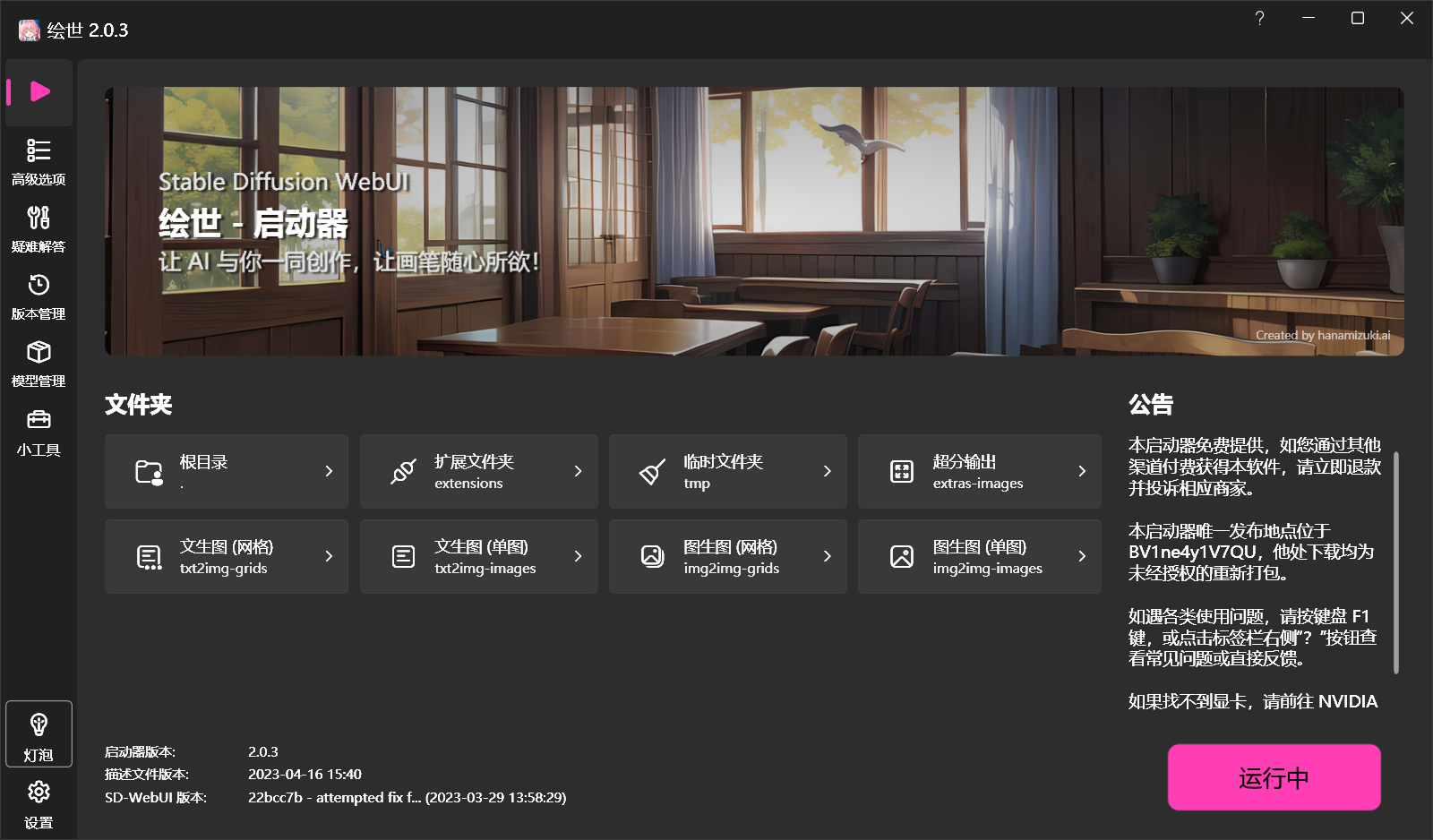The image size is (1433, 840).
Task: Click the chevron on 临时文件夹 tmp
Action: tap(827, 471)
